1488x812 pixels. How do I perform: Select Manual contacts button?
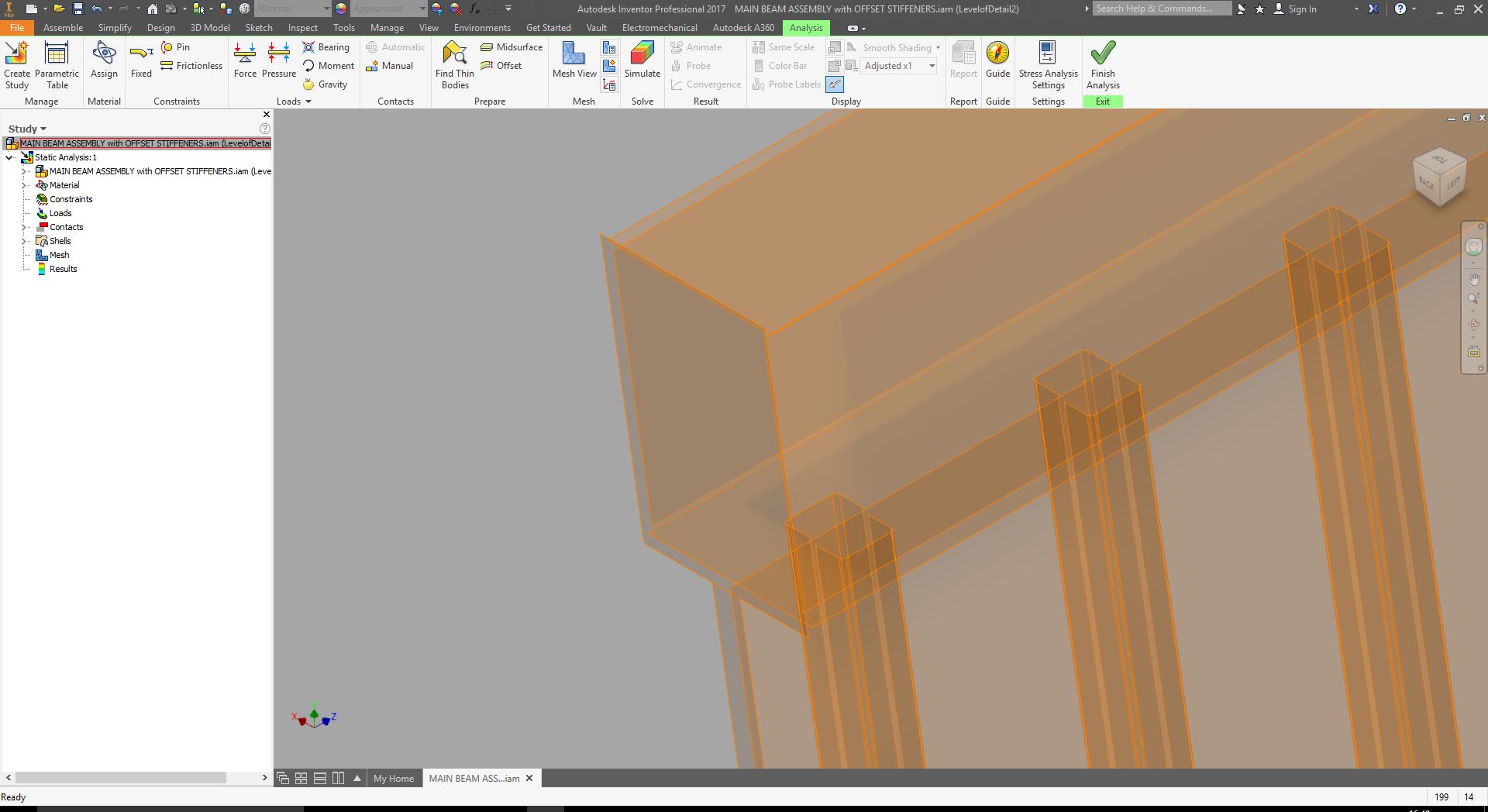click(x=390, y=66)
